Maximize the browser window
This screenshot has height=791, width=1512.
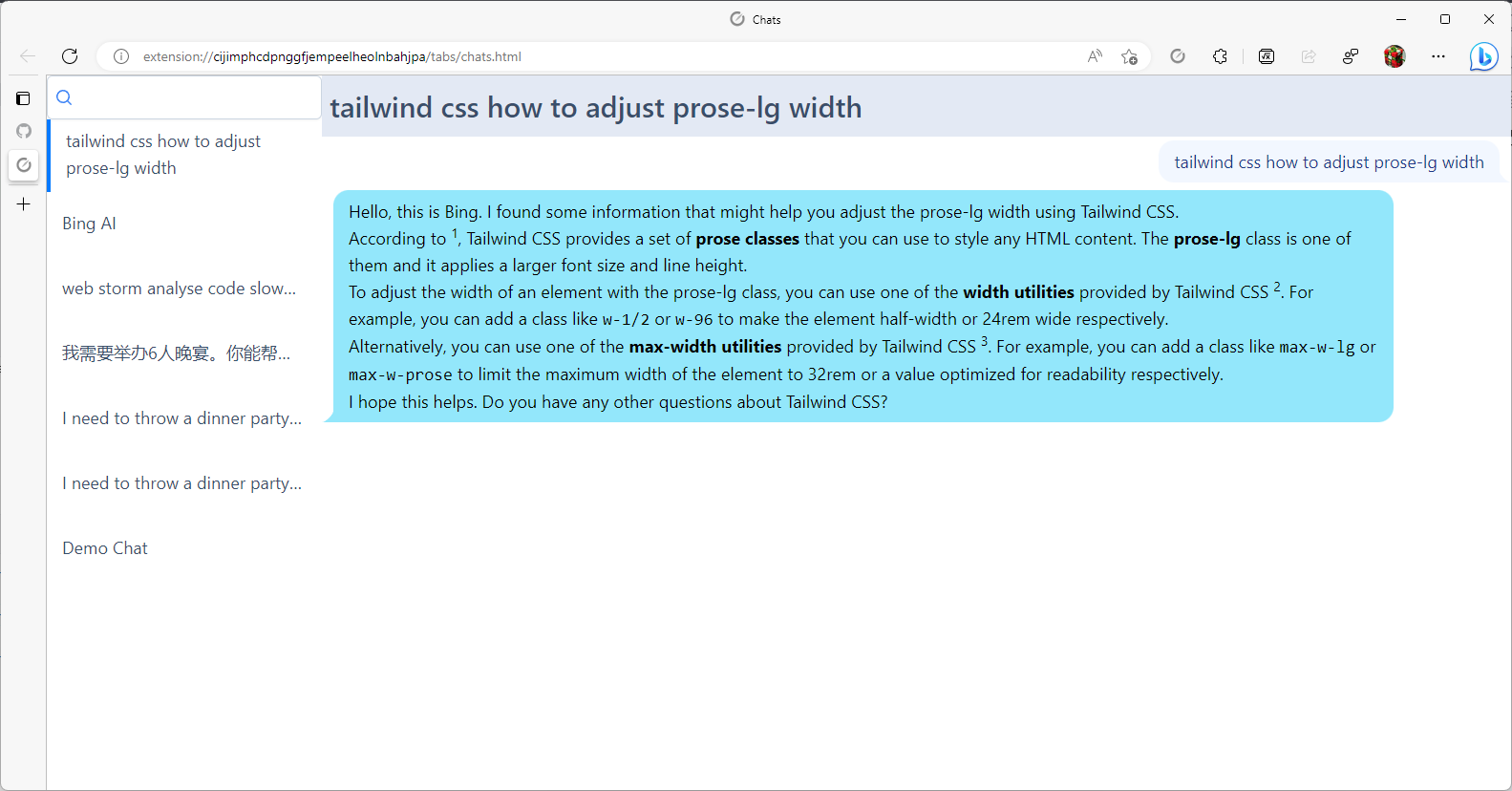pyautogui.click(x=1445, y=19)
